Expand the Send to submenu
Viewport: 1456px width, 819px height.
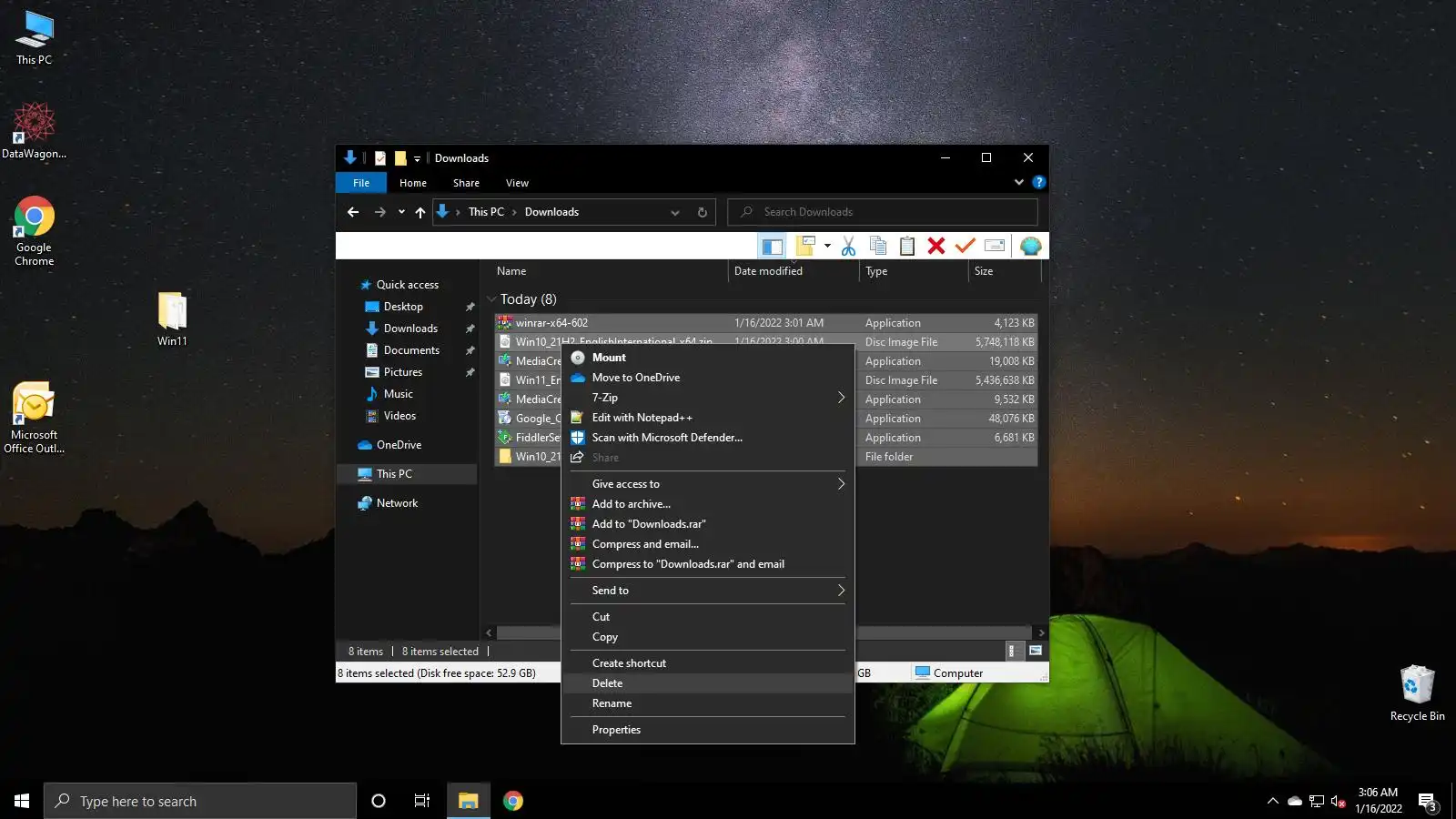(x=708, y=591)
